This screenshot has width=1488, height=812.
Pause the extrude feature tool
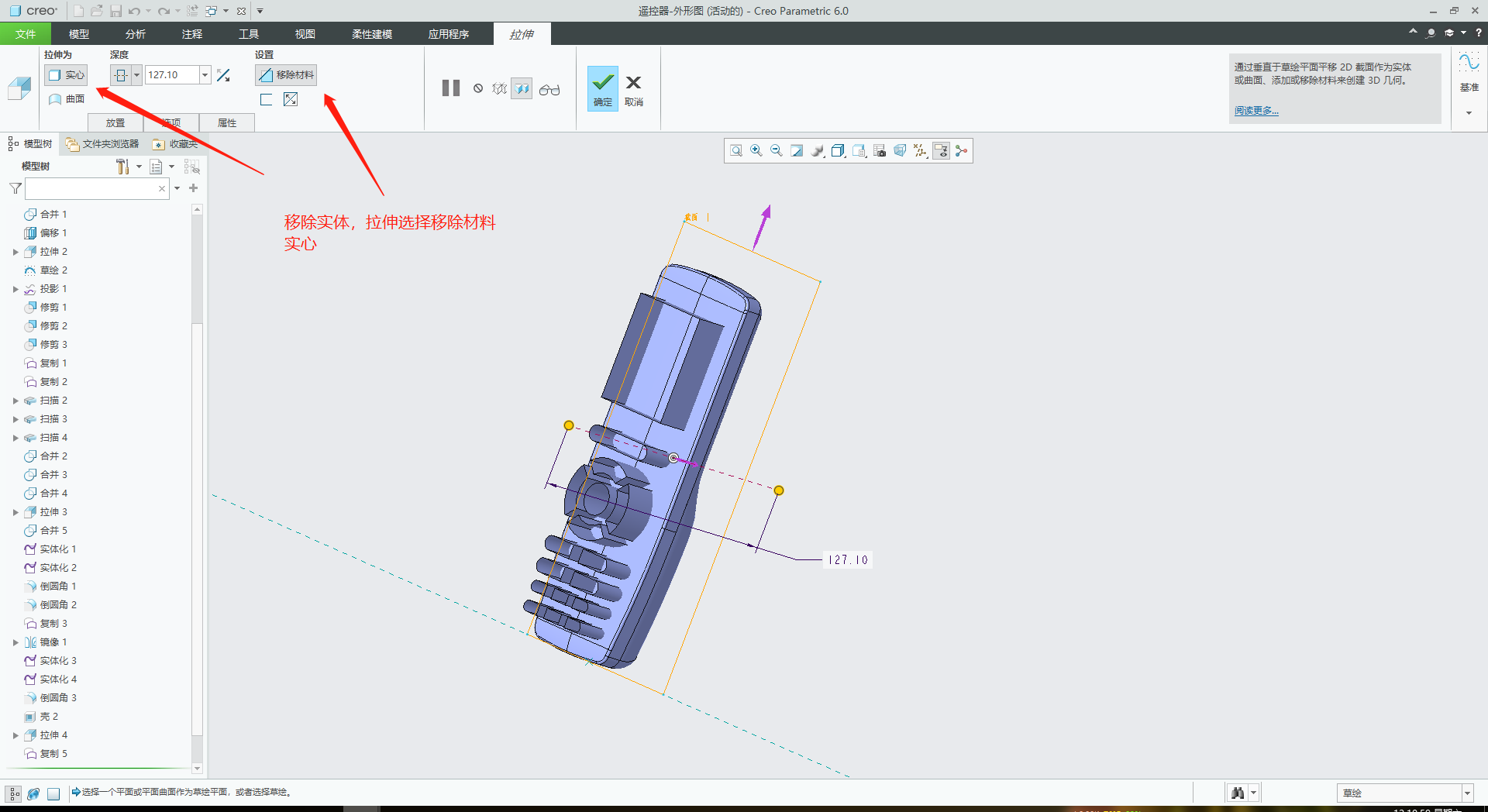pyautogui.click(x=451, y=88)
